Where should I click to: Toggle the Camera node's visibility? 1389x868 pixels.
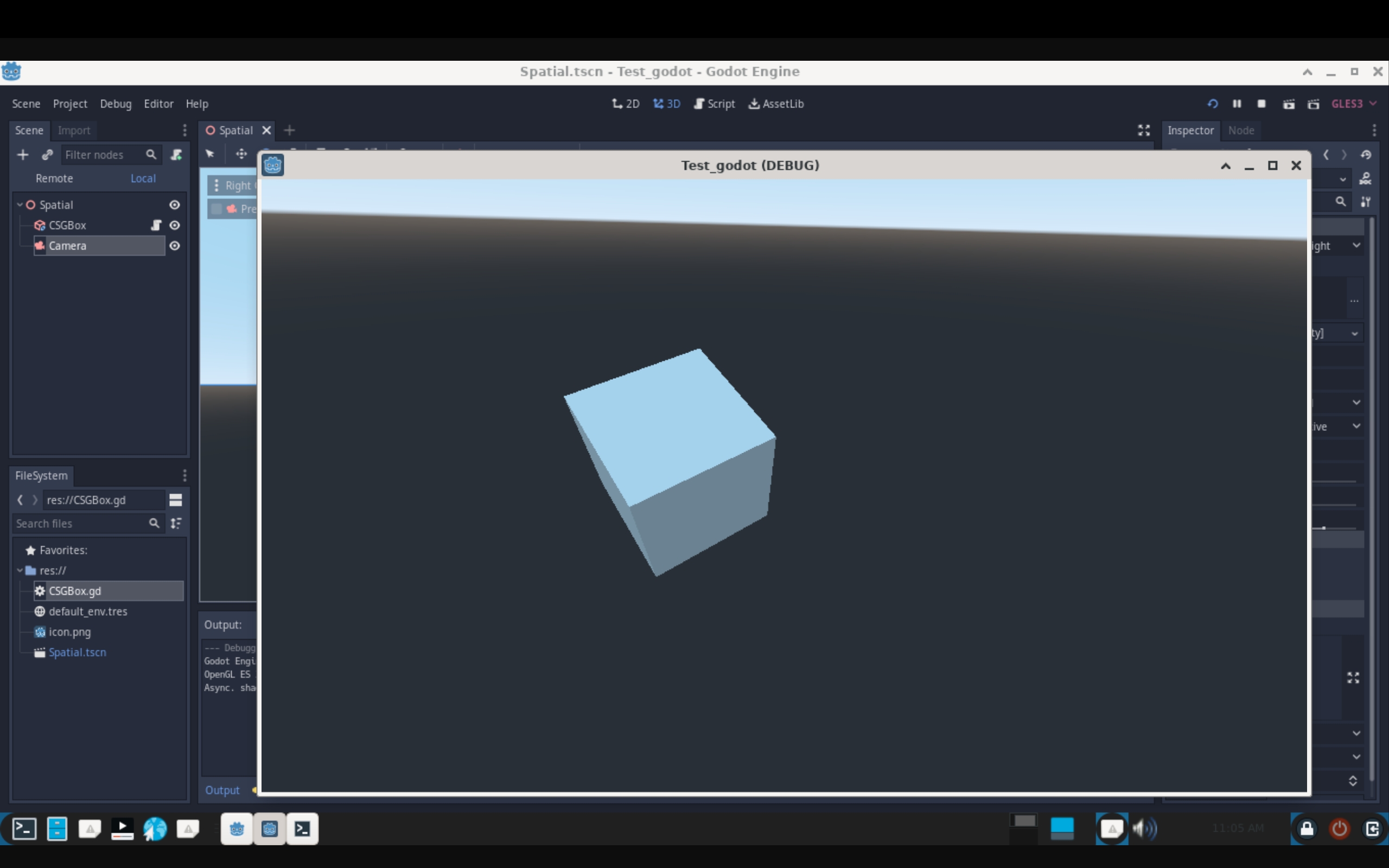(175, 245)
